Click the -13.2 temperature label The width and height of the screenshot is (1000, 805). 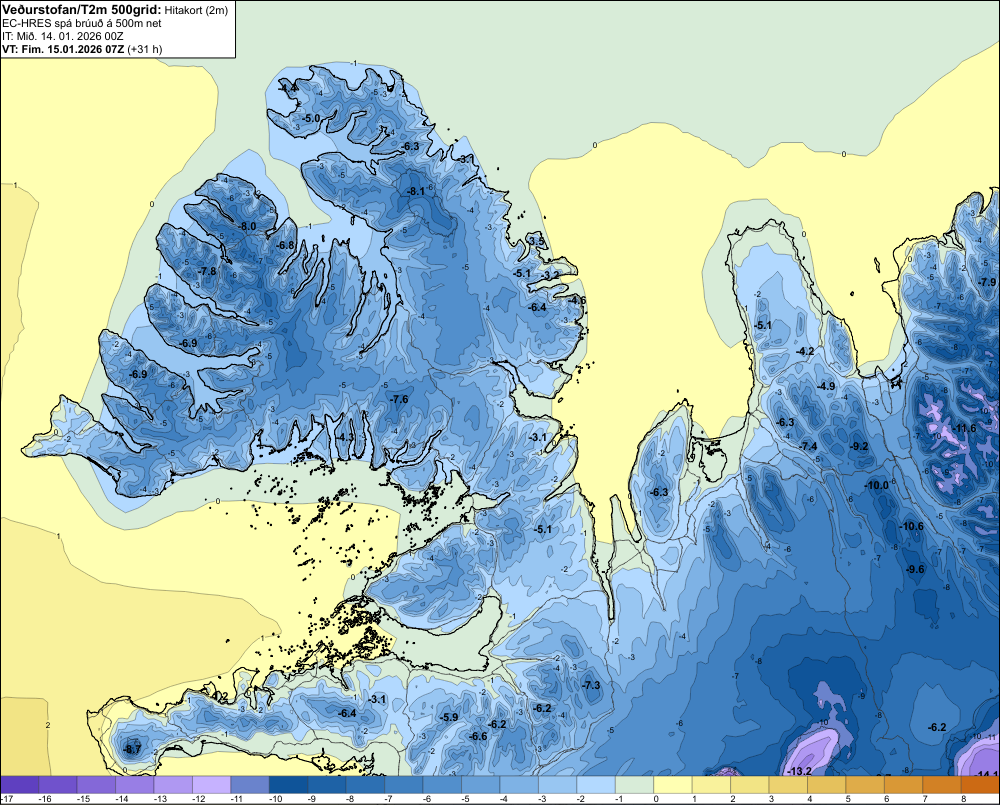(799, 771)
